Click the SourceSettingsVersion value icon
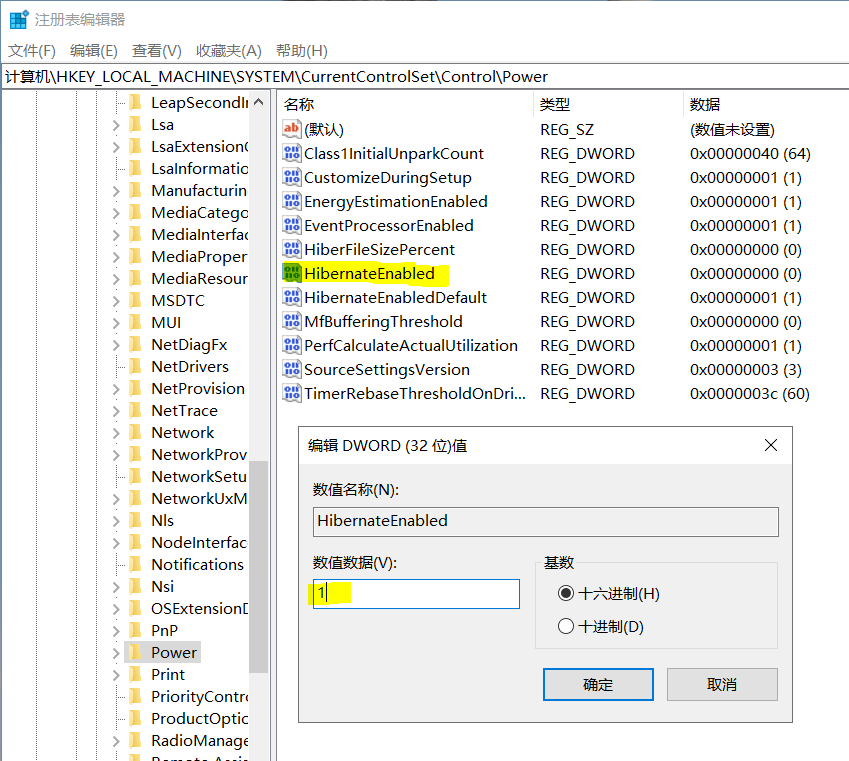Image resolution: width=849 pixels, height=761 pixels. 292,369
